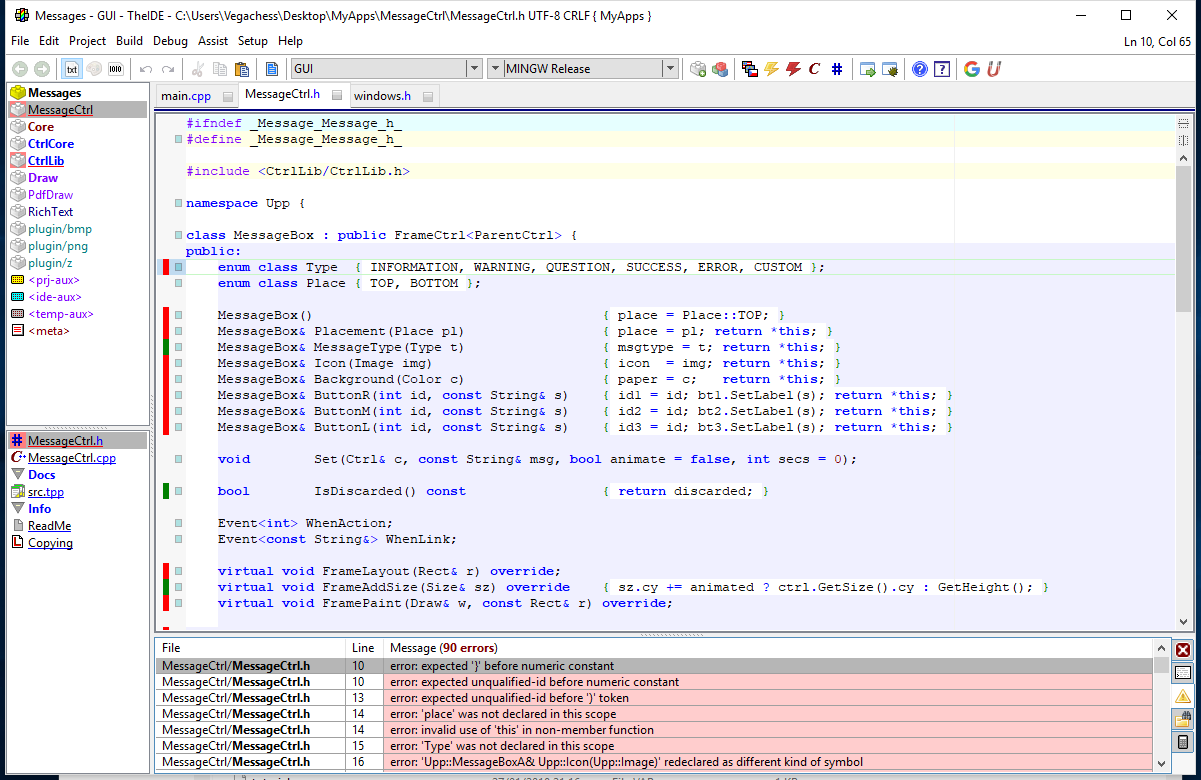Switch to the main.cpp tab
Image resolution: width=1201 pixels, height=780 pixels.
pos(186,96)
